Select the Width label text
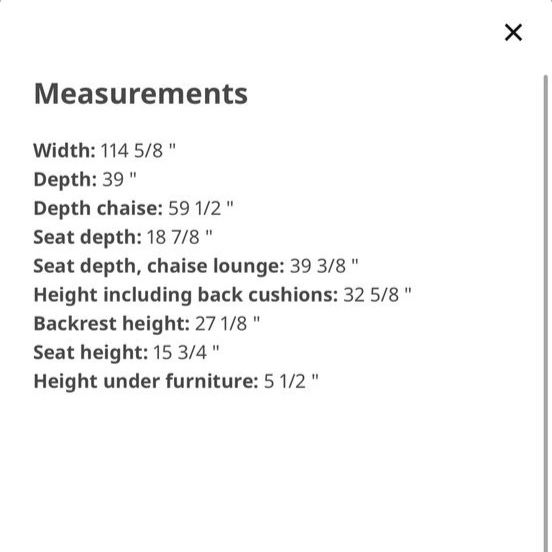 pos(64,150)
